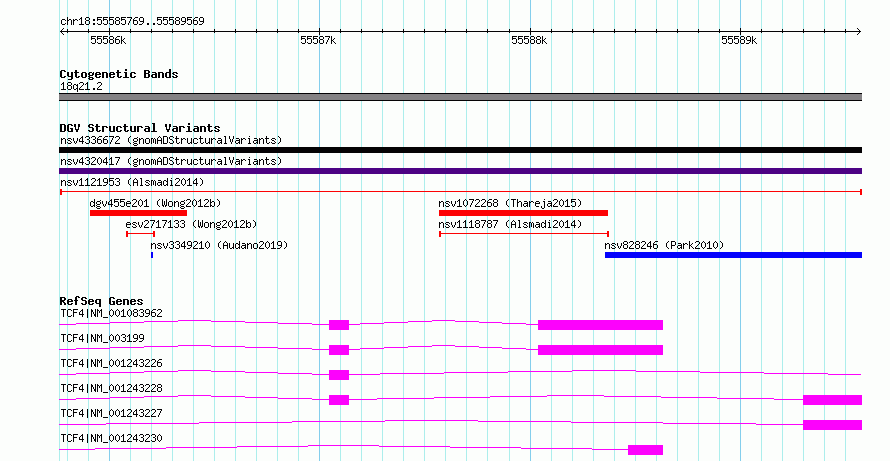The width and height of the screenshot is (890, 461).
Task: Open nsv1118787 (Alsmadi2014) variant label
Action: (510, 224)
